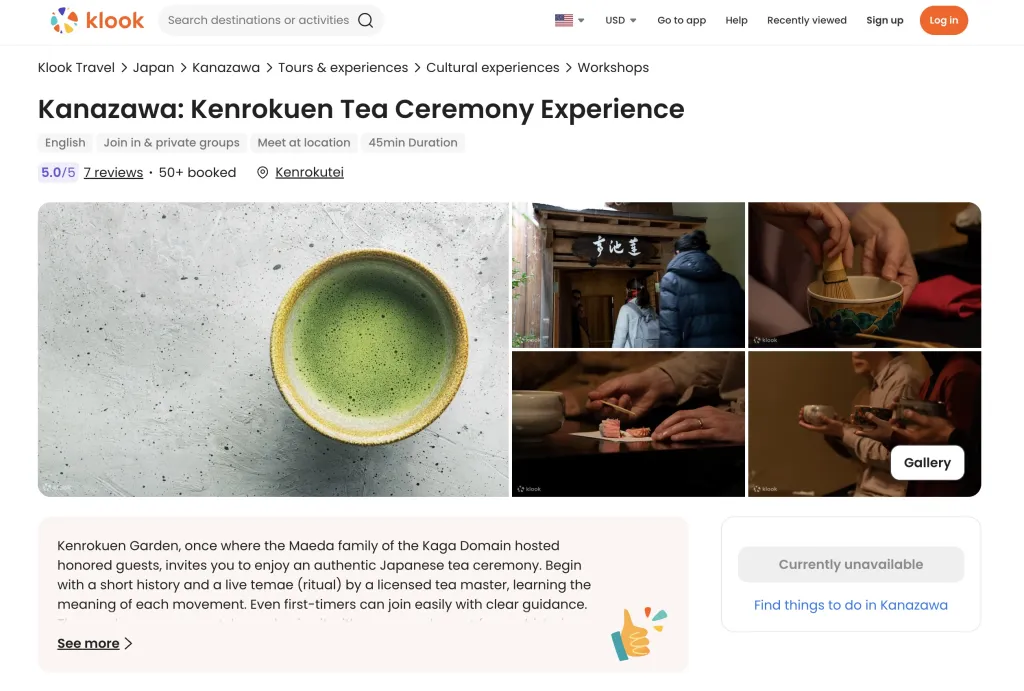Click Find things to do in Kanazawa
Viewport: 1024px width, 691px height.
coord(850,605)
